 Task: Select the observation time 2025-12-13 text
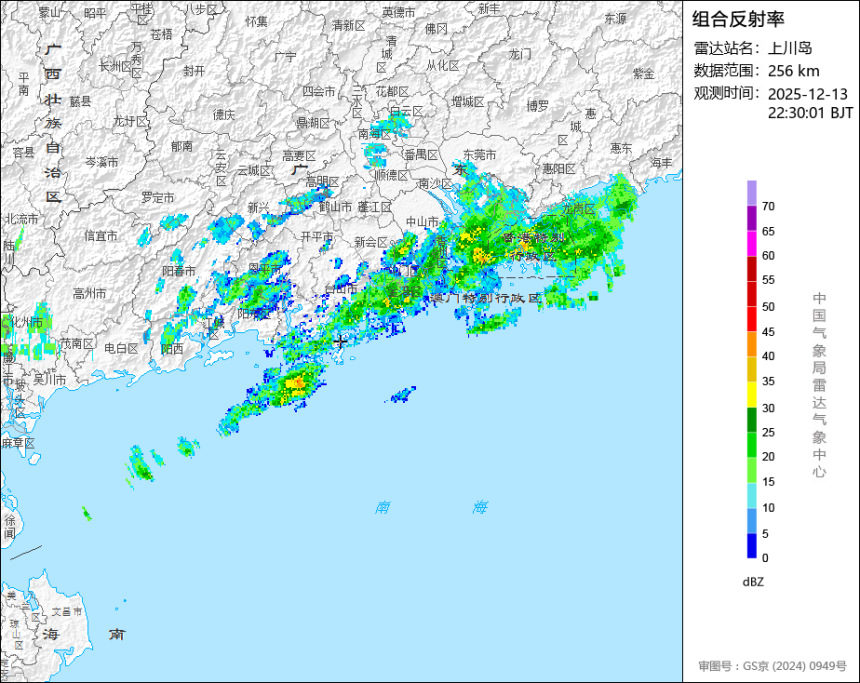807,94
